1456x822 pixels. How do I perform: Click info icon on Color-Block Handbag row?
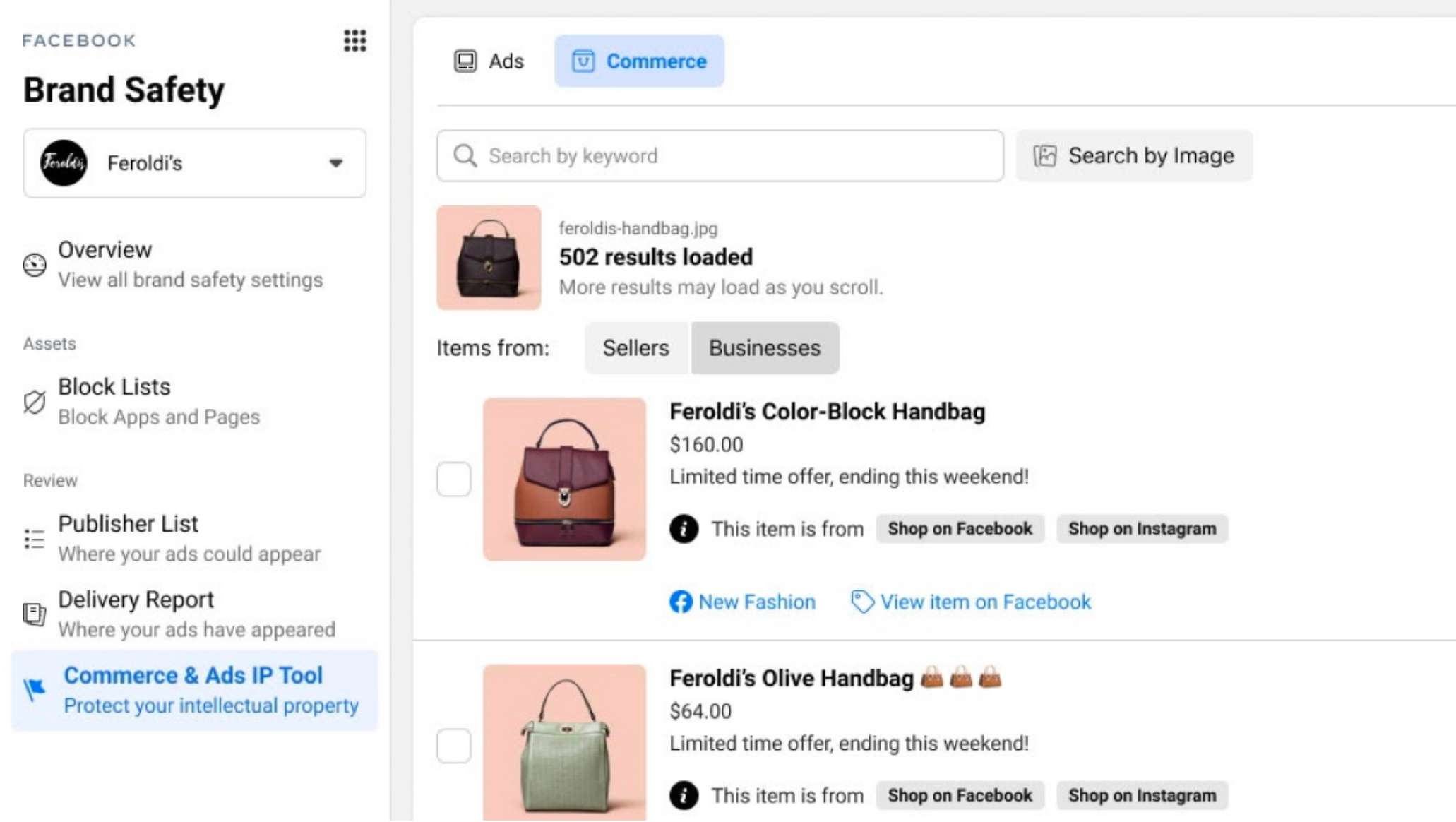click(x=684, y=529)
